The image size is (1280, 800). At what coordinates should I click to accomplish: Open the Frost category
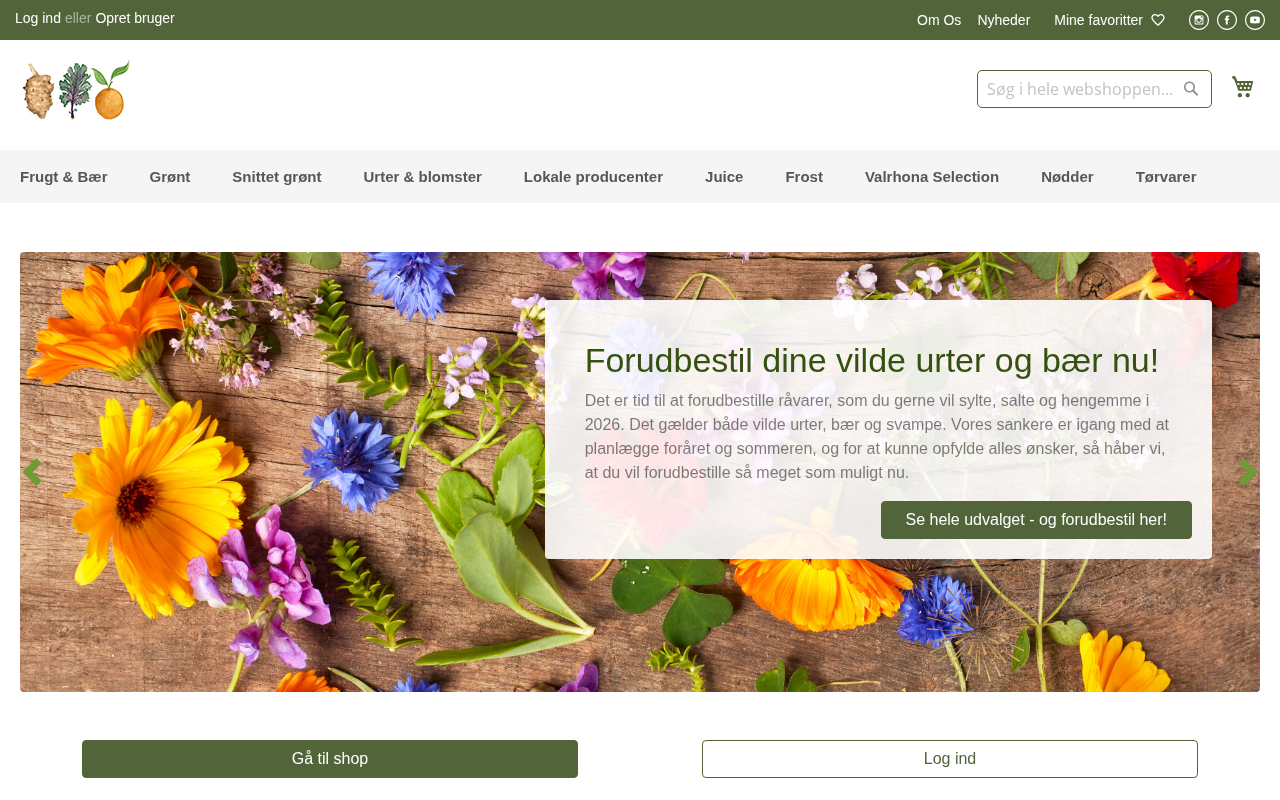[x=804, y=177]
